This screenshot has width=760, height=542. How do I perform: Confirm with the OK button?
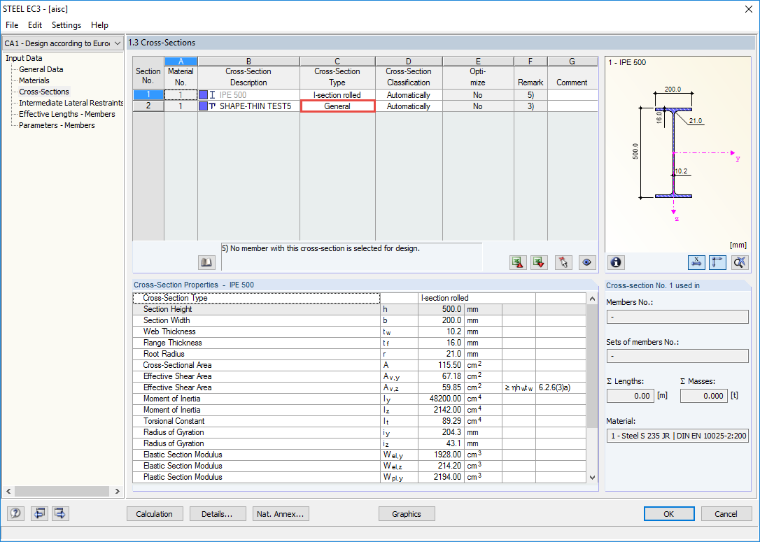[x=669, y=514]
